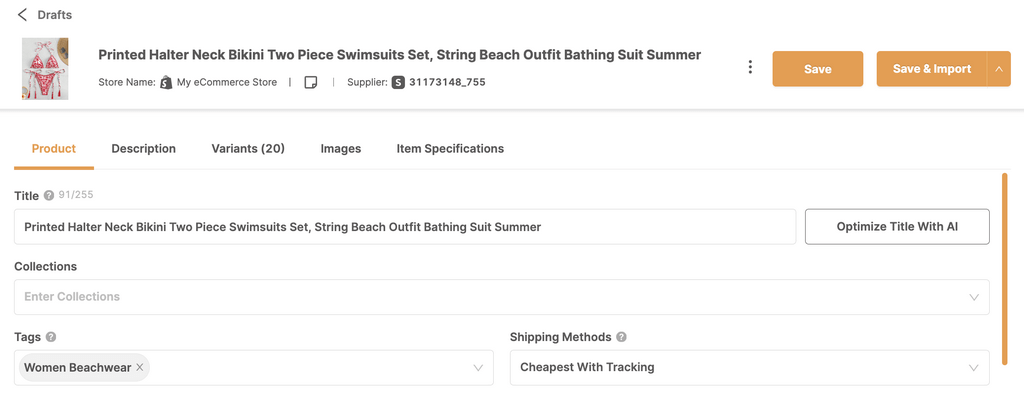This screenshot has width=1024, height=399.
Task: Go back using the Drafts arrow
Action: [x=23, y=14]
